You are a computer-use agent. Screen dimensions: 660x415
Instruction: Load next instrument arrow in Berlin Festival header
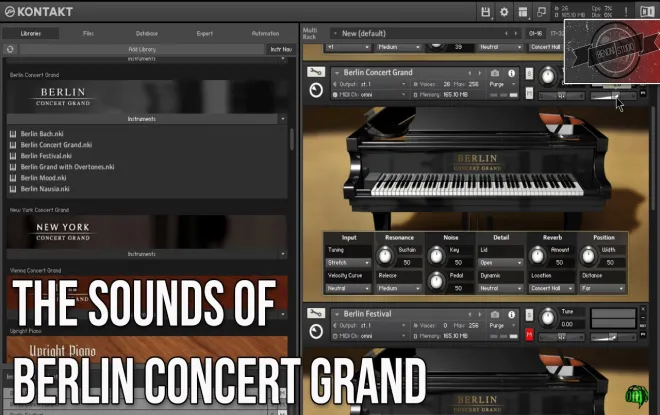pyautogui.click(x=479, y=314)
